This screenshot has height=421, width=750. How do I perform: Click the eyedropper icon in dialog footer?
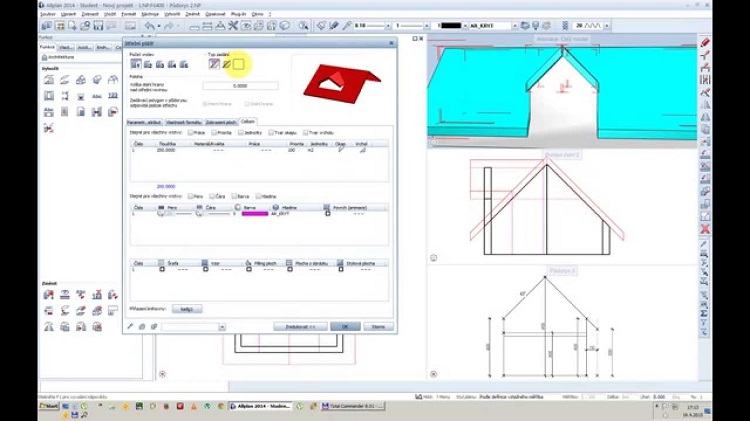click(x=130, y=327)
